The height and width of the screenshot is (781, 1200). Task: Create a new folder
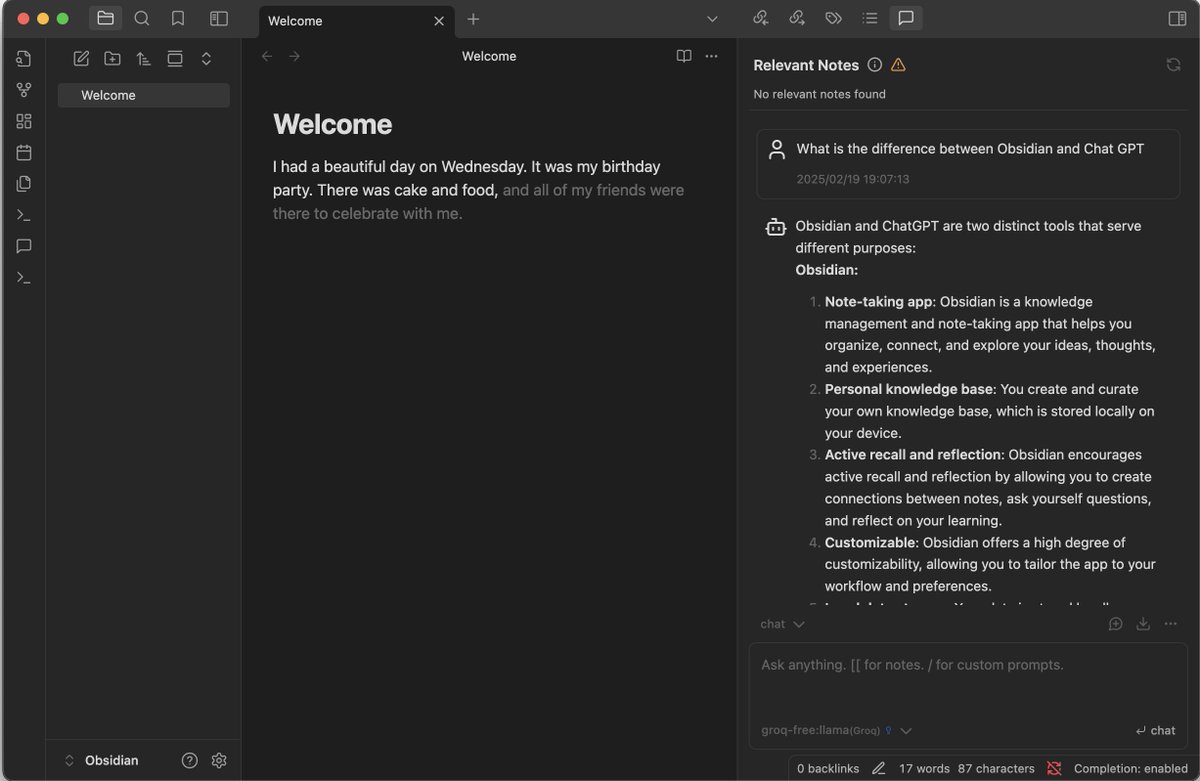(x=112, y=58)
